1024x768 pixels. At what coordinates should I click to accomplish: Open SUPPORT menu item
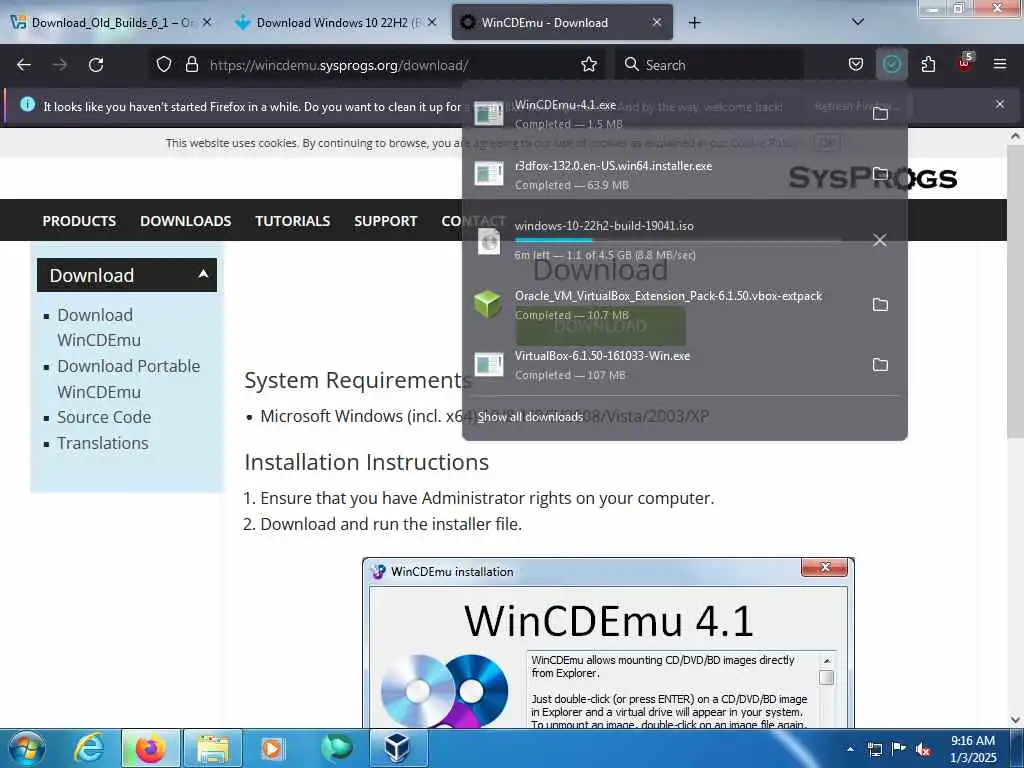385,221
